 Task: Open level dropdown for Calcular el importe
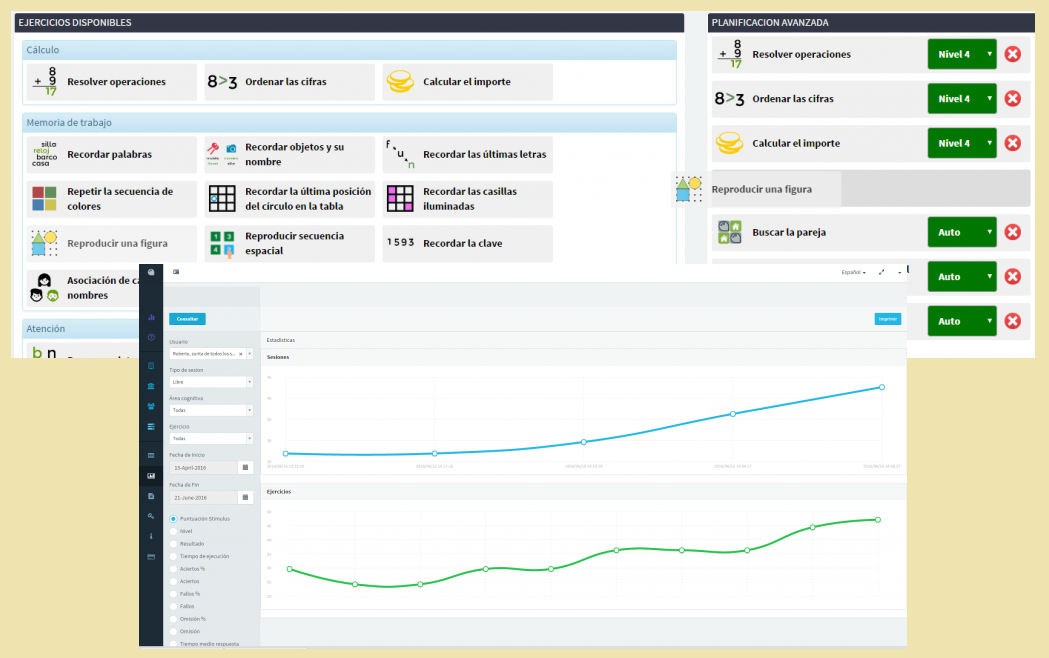click(962, 143)
